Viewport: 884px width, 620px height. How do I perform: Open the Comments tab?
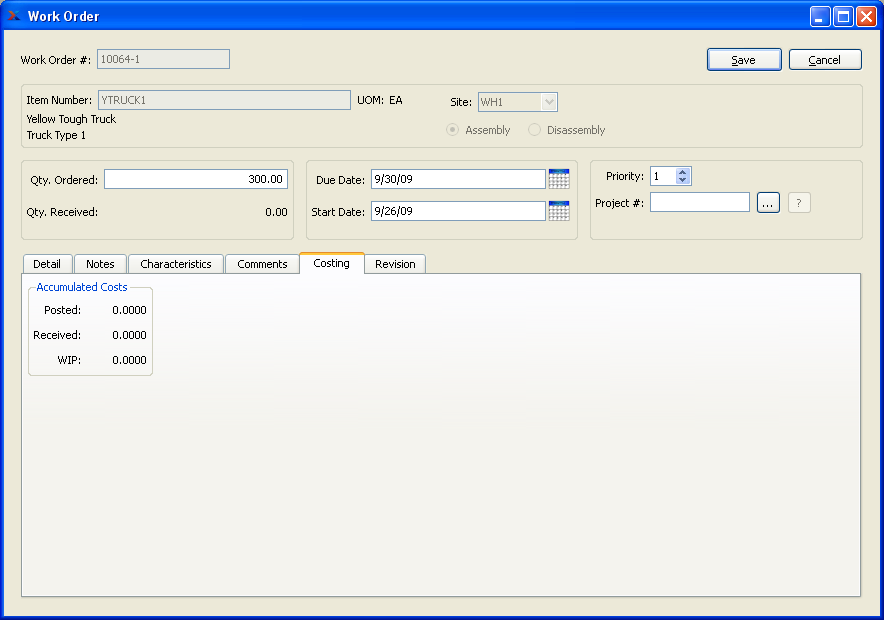coord(262,264)
